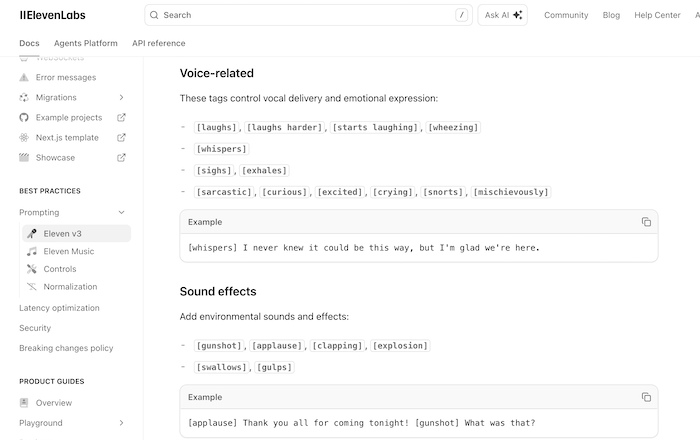Click the Showcase external link icon
Viewport: 700px width, 440px height.
coord(122,157)
